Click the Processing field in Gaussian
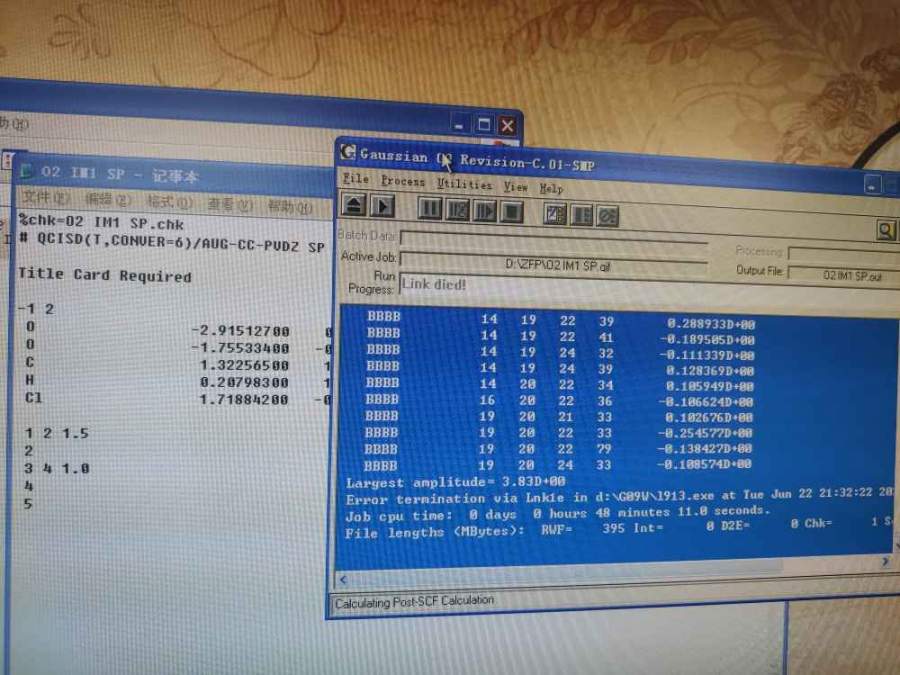The image size is (900, 675). [x=844, y=253]
